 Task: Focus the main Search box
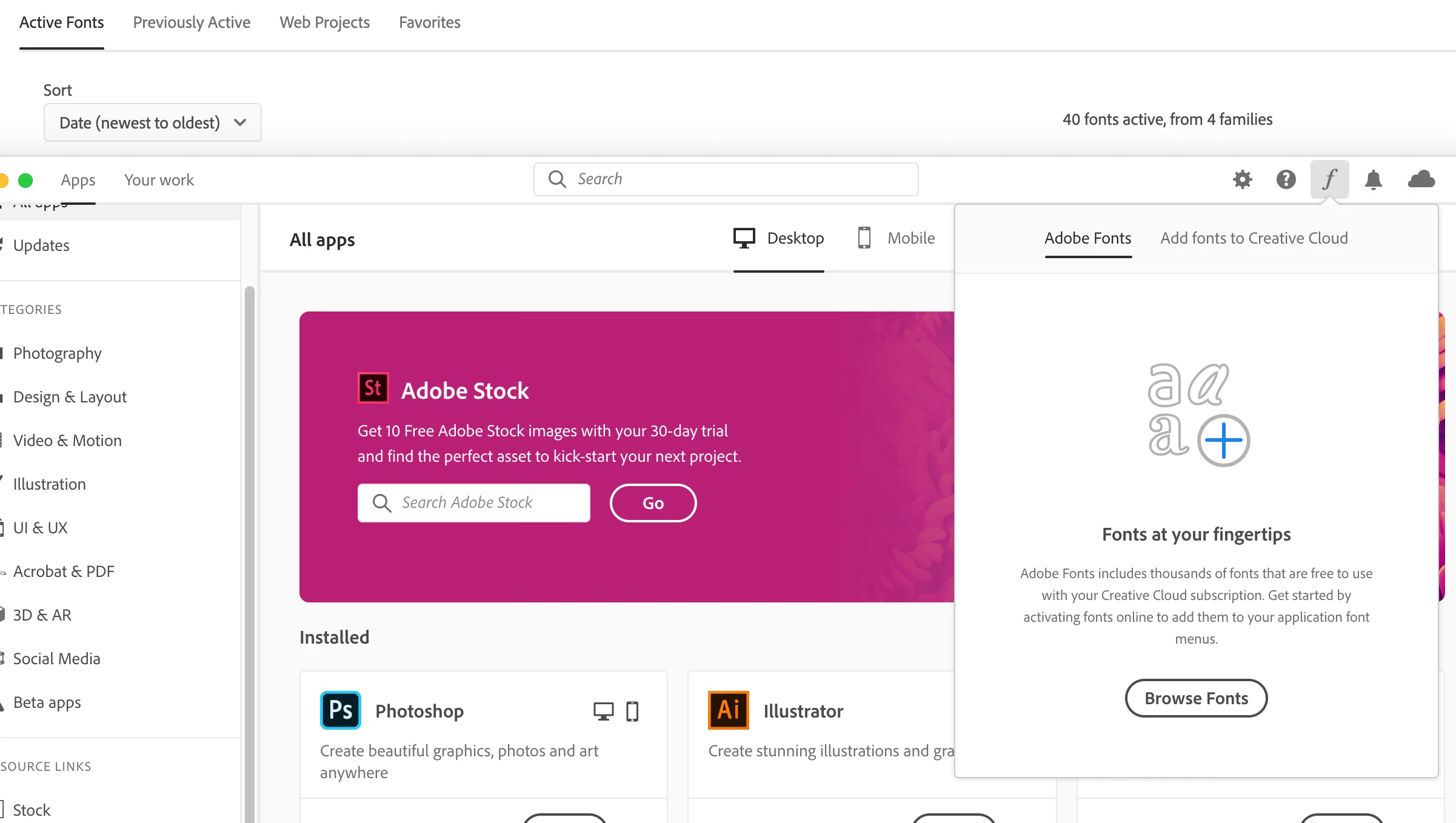coord(726,179)
